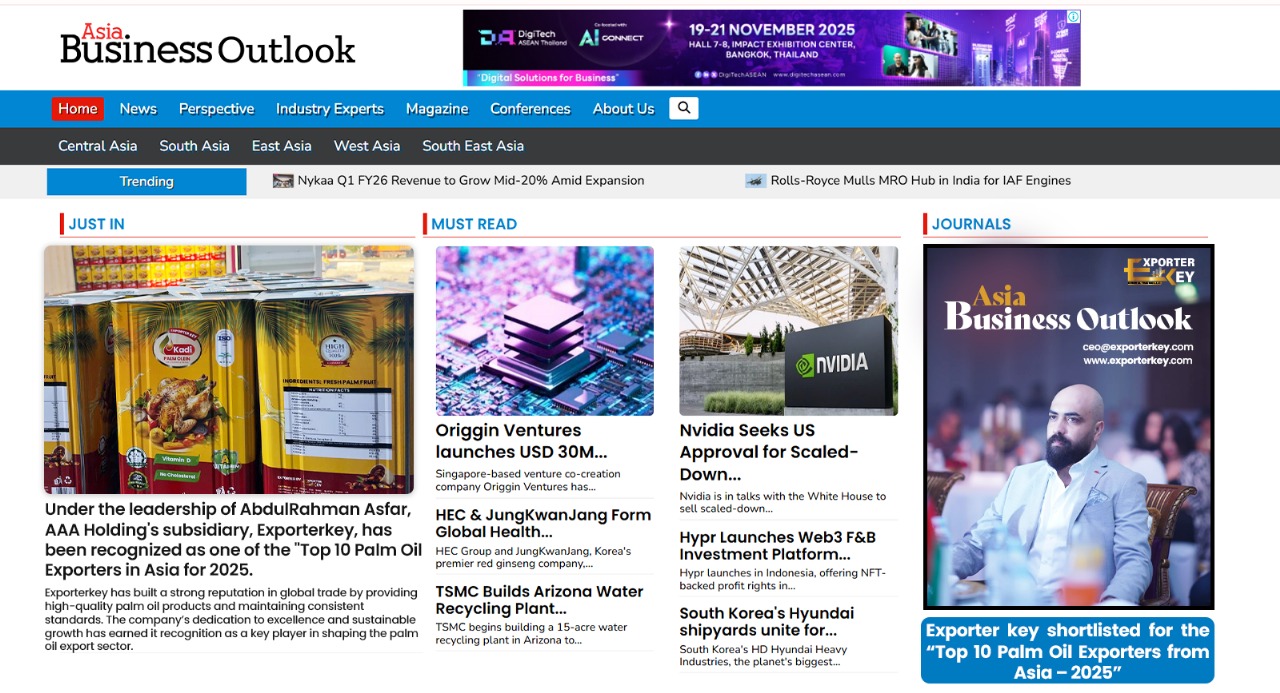Screen dimensions: 1280x693
Task: Open the Home menu item
Action: (x=78, y=109)
